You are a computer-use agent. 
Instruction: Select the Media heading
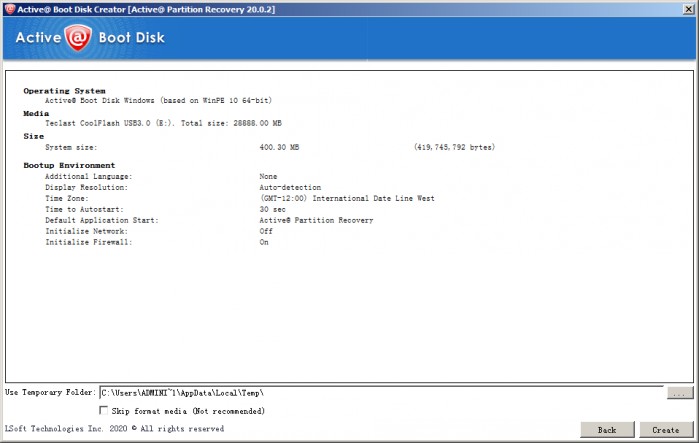(x=36, y=114)
